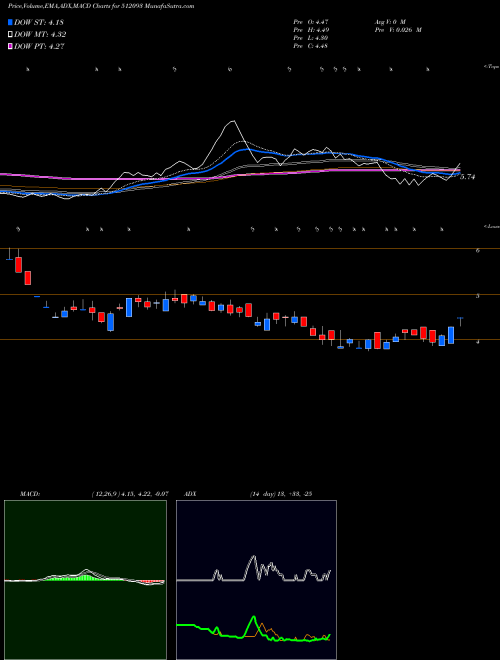Image resolution: width=500 pixels, height=660 pixels.
Task: Click the 'Pre L: 4.30' low value
Action: pos(311,38)
